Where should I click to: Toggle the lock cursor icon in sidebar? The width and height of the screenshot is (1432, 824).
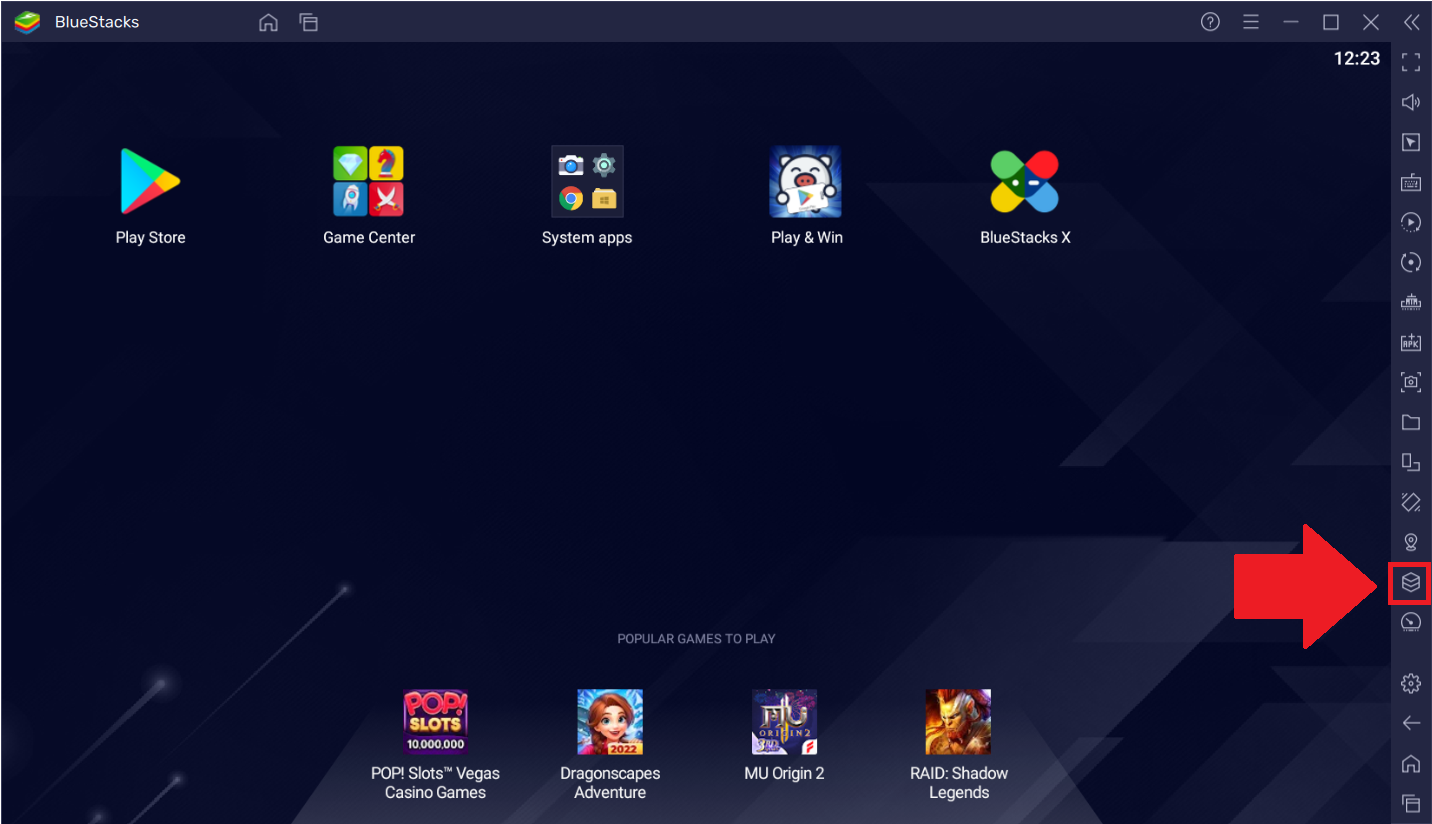click(x=1411, y=142)
